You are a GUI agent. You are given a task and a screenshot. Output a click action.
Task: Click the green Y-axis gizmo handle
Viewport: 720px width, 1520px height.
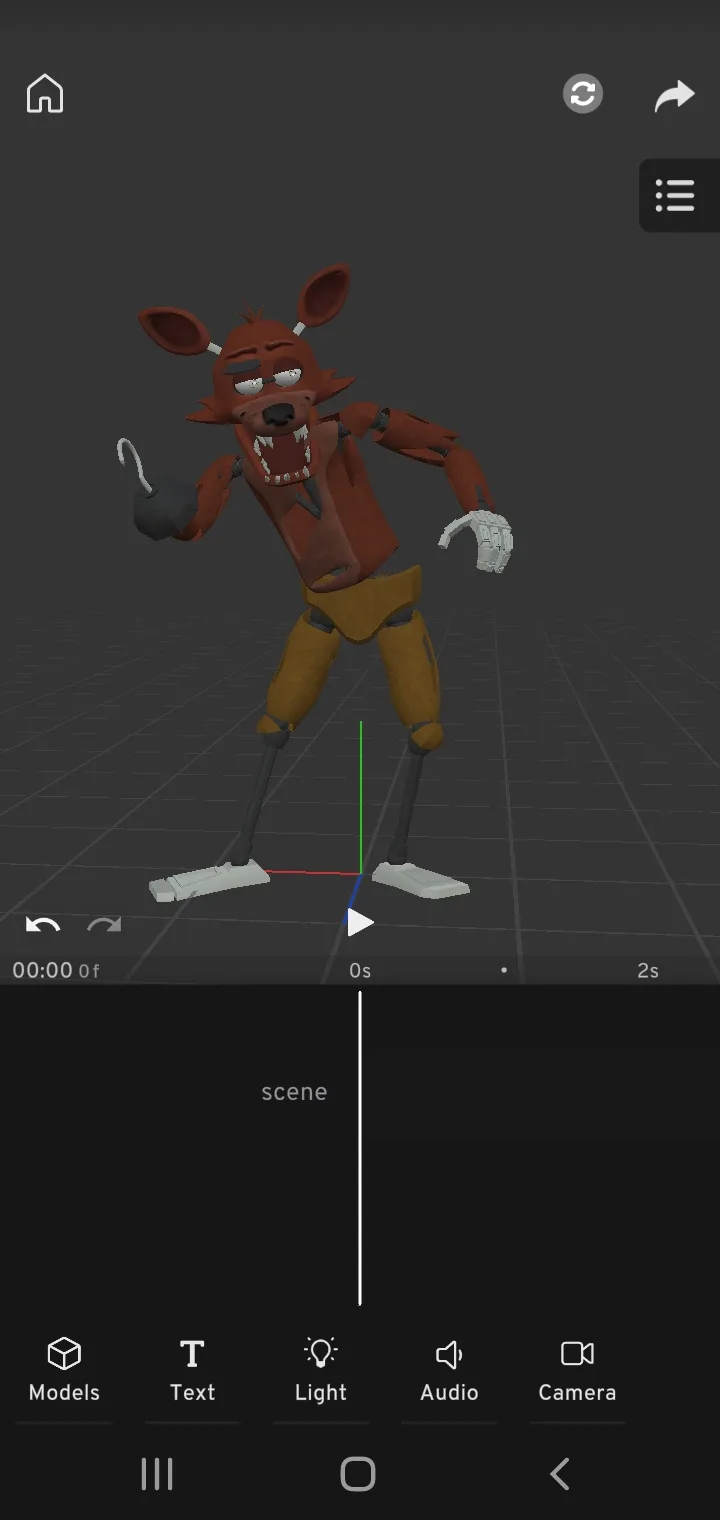pyautogui.click(x=361, y=795)
